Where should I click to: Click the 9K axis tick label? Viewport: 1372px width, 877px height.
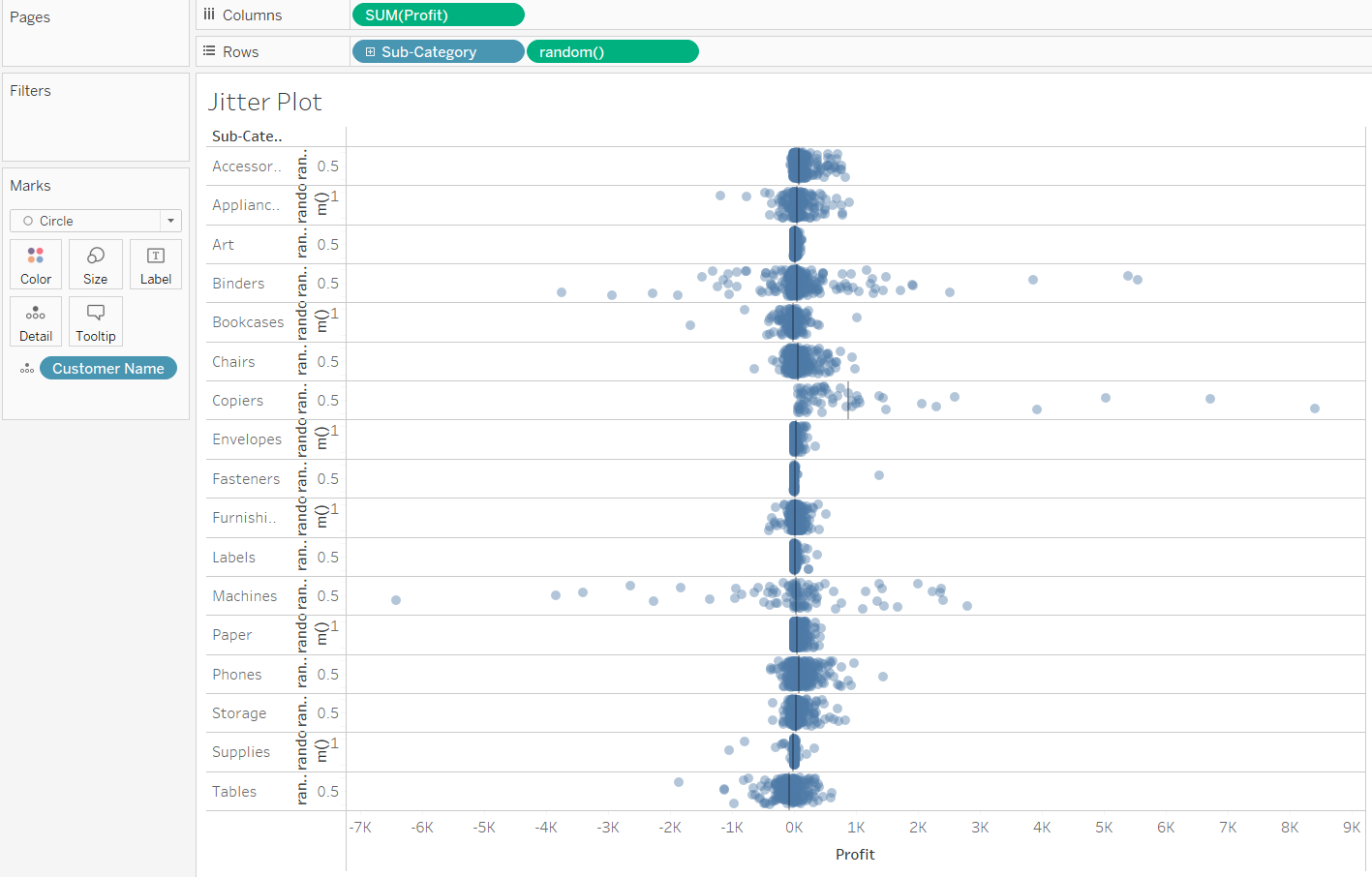point(1352,828)
